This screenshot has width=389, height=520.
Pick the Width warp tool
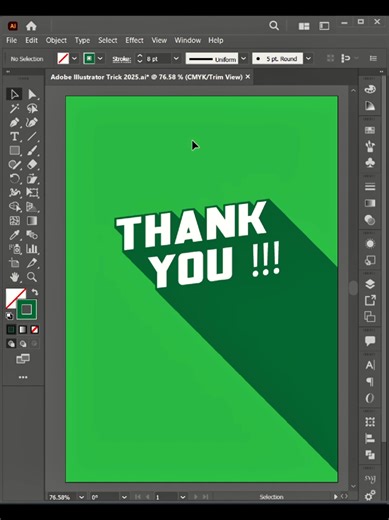14,193
